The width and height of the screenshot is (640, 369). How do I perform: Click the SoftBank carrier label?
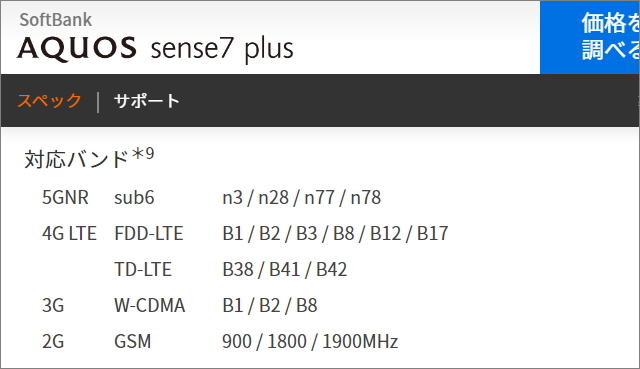point(56,20)
